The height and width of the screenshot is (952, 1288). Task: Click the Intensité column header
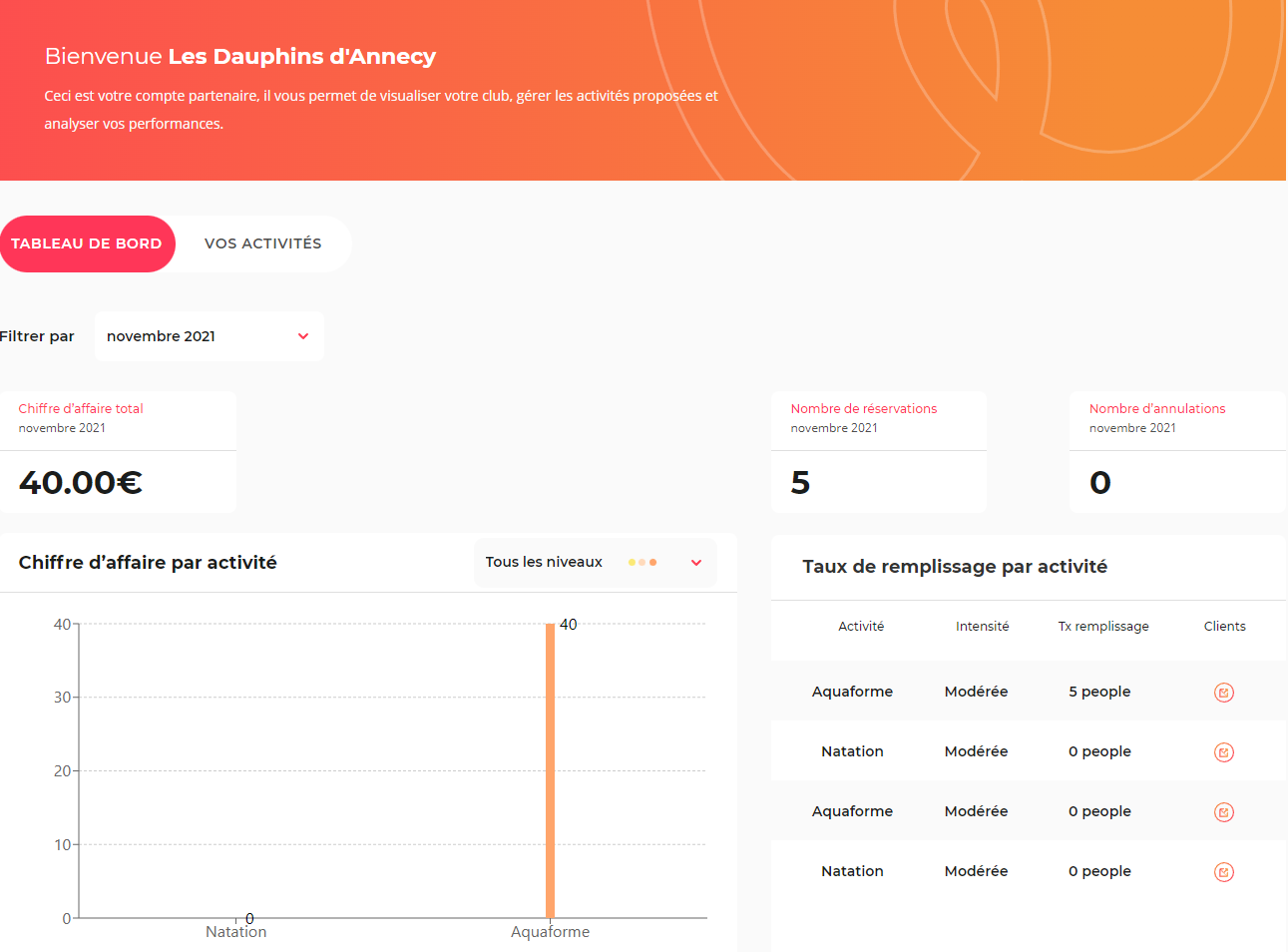(982, 627)
